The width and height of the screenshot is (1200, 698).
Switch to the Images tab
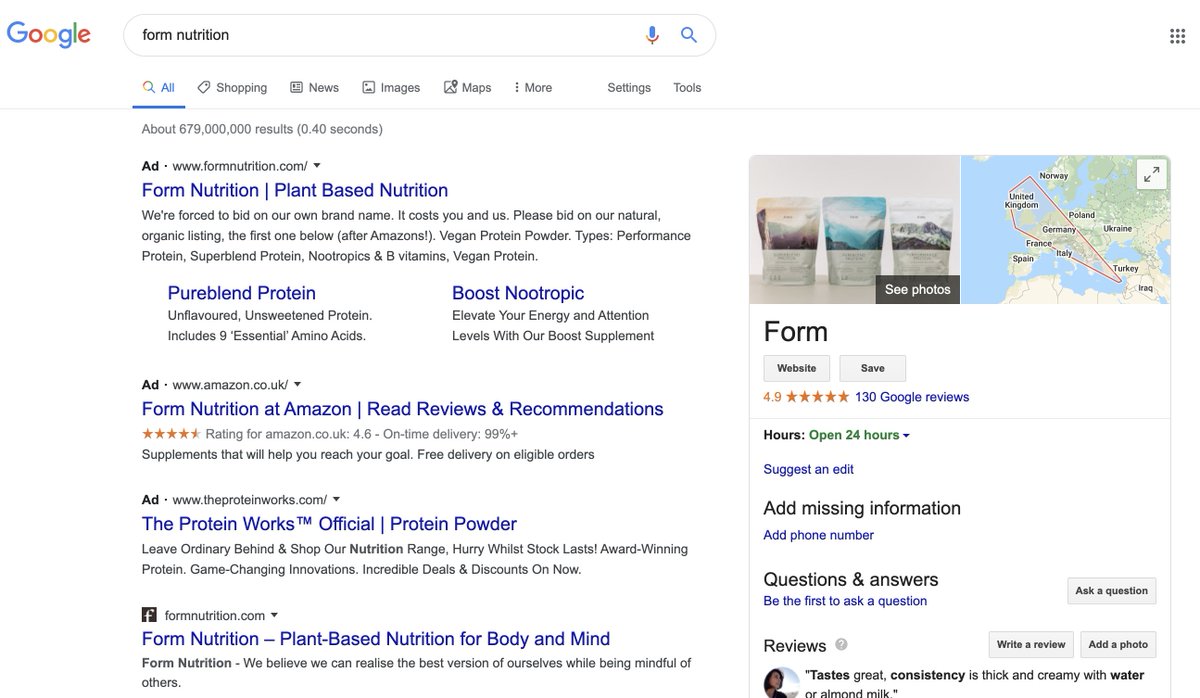point(391,88)
